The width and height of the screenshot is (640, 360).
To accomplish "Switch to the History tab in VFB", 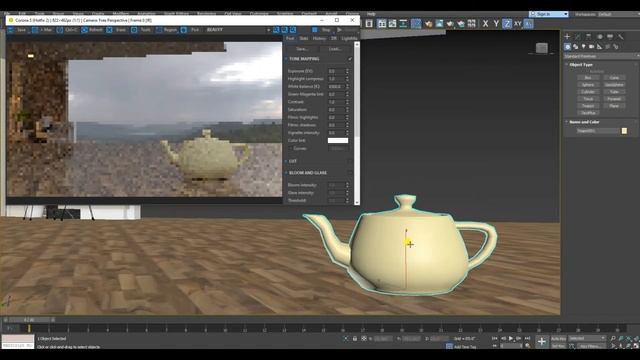I will (319, 38).
